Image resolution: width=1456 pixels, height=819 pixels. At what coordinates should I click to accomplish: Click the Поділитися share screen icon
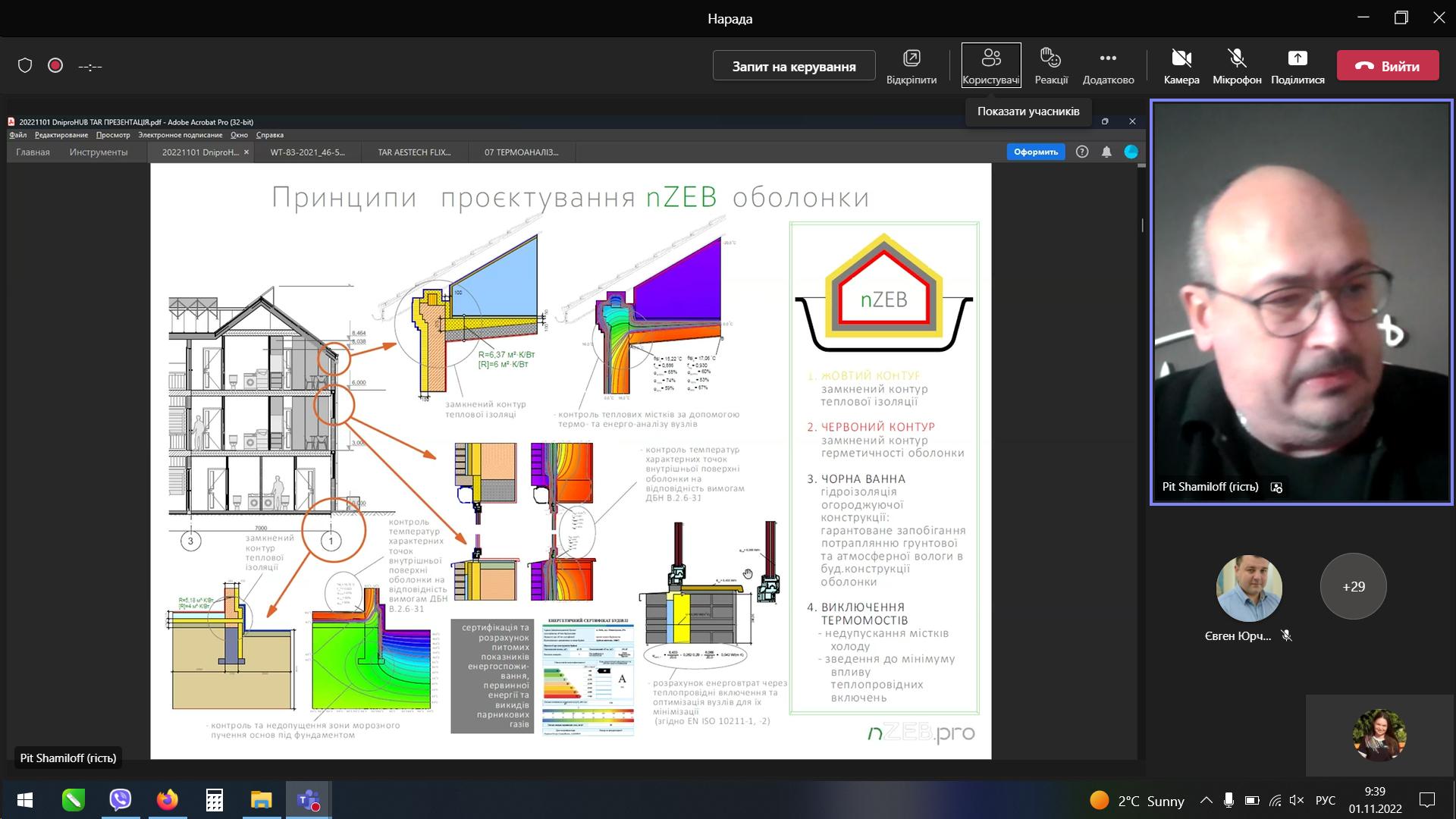[x=1298, y=65]
